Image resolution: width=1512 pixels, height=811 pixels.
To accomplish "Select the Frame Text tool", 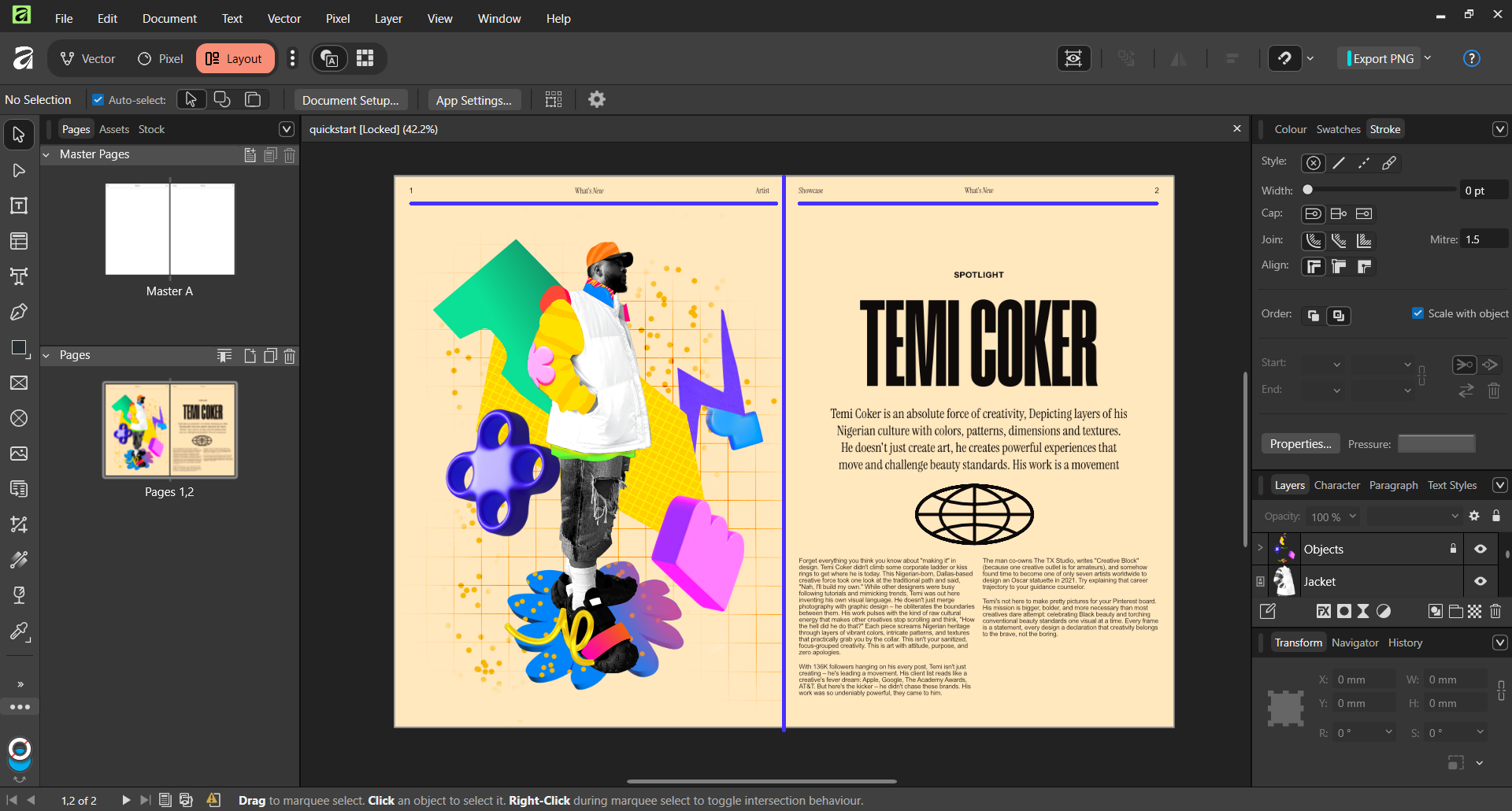I will coord(19,206).
